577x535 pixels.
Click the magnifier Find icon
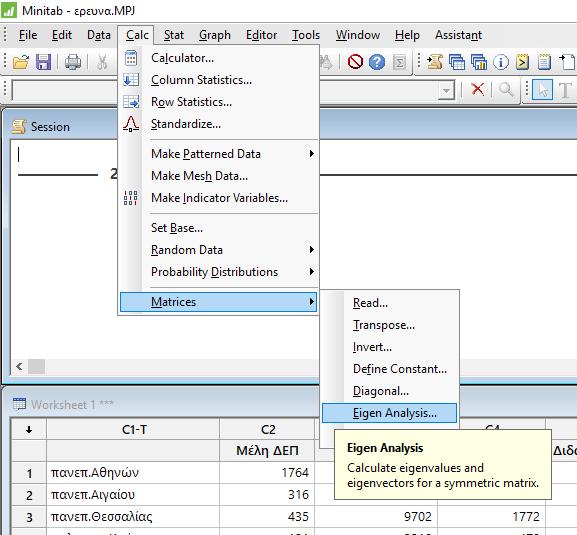(506, 89)
